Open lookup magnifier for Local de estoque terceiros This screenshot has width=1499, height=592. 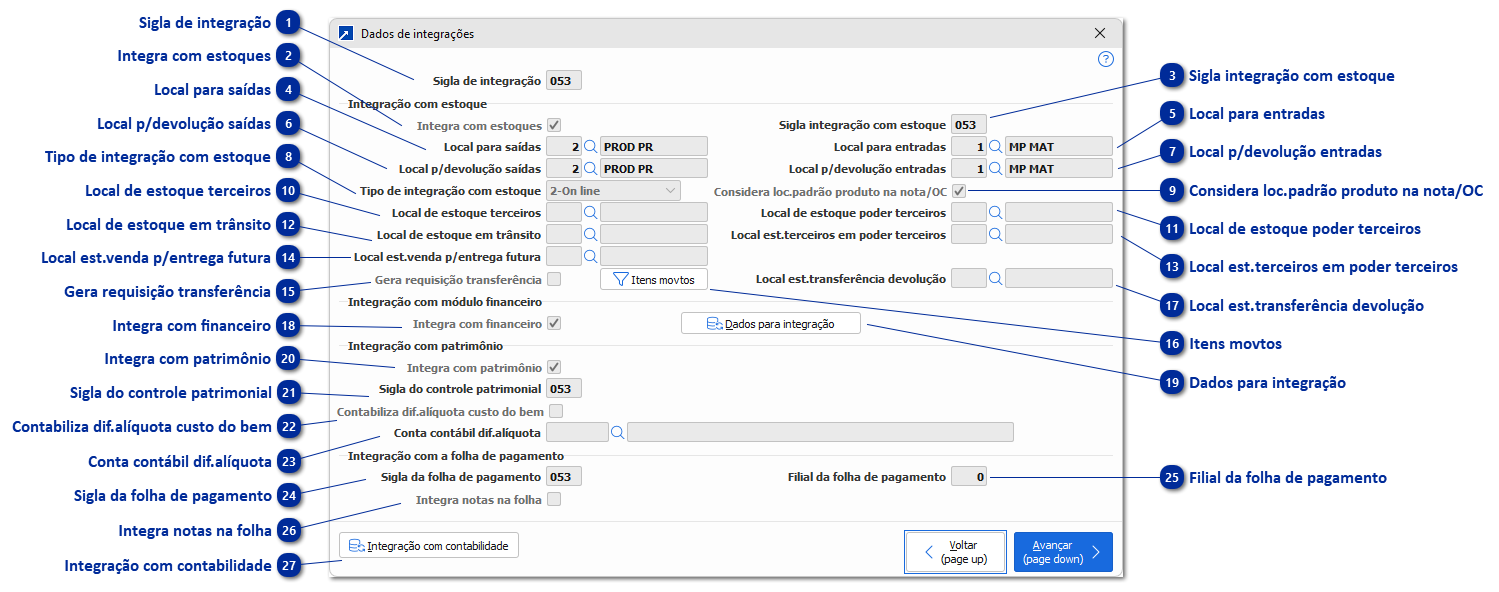coord(590,211)
